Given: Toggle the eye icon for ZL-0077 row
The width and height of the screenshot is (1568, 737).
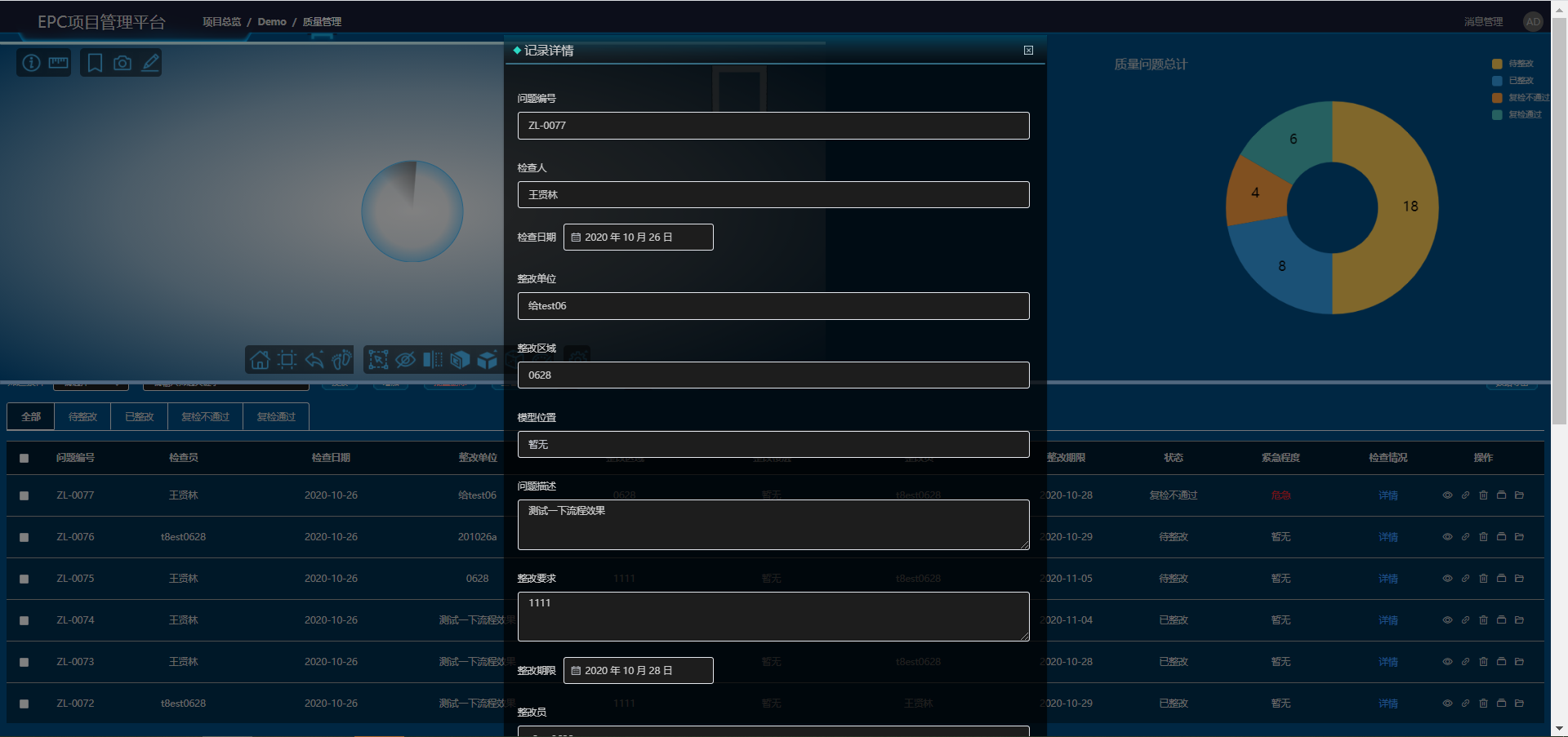Looking at the screenshot, I should [x=1447, y=495].
